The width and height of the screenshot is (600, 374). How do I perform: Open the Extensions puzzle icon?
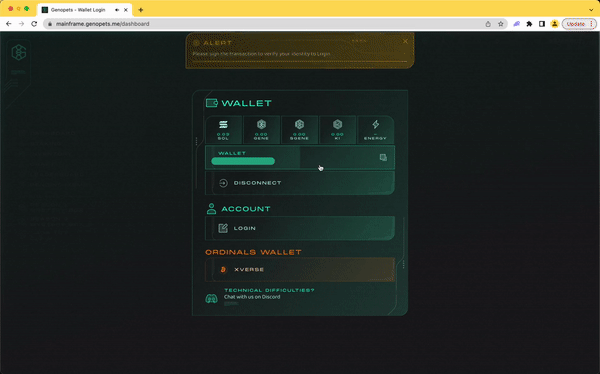pos(529,24)
